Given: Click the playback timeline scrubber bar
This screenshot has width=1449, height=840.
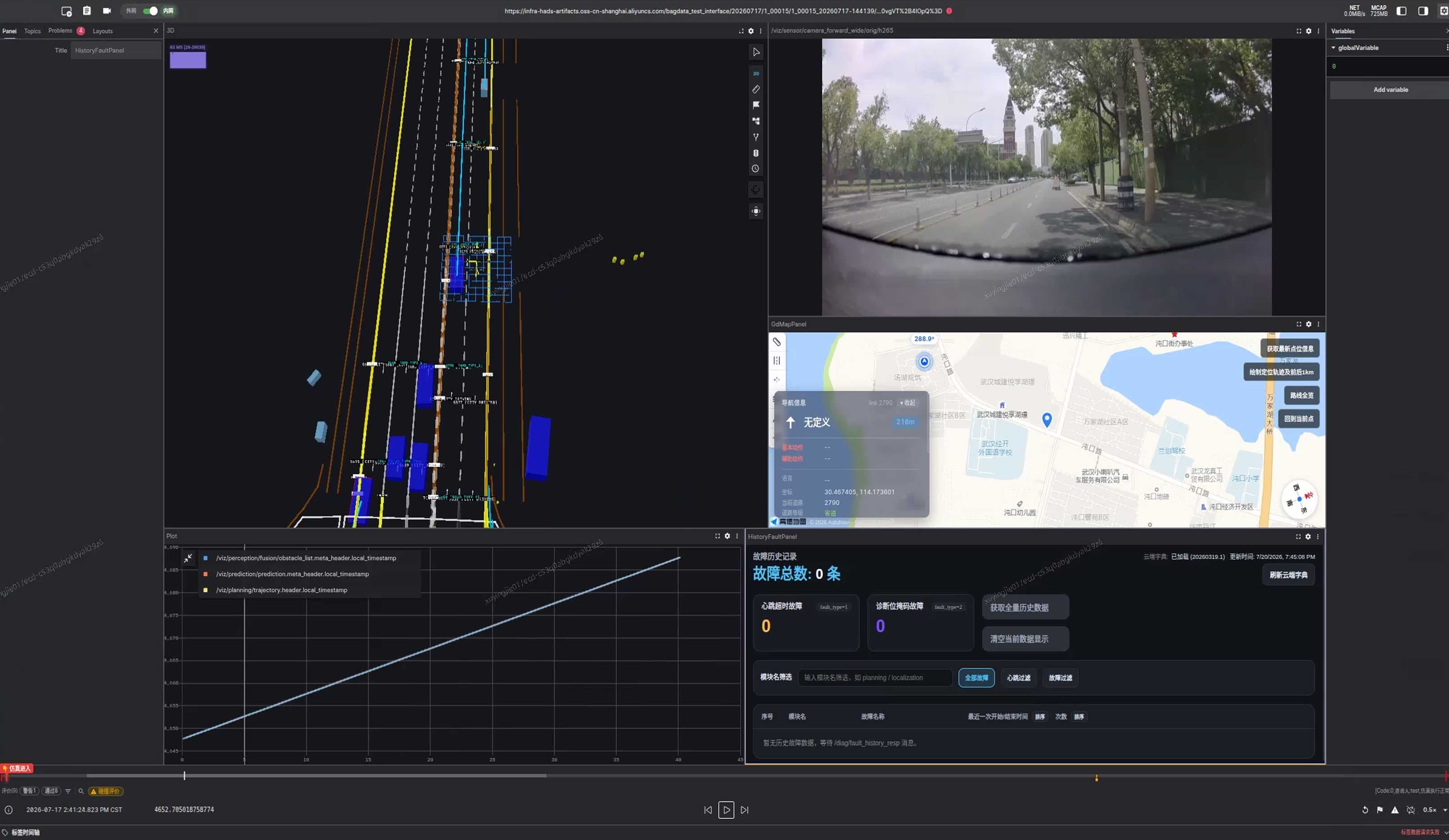Looking at the screenshot, I should (x=725, y=776).
